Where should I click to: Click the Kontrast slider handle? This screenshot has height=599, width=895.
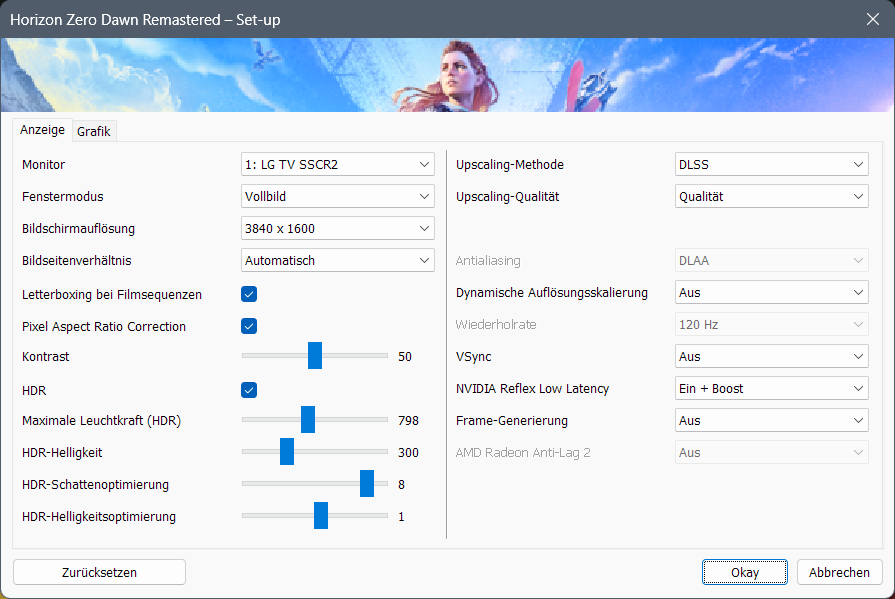(x=315, y=356)
